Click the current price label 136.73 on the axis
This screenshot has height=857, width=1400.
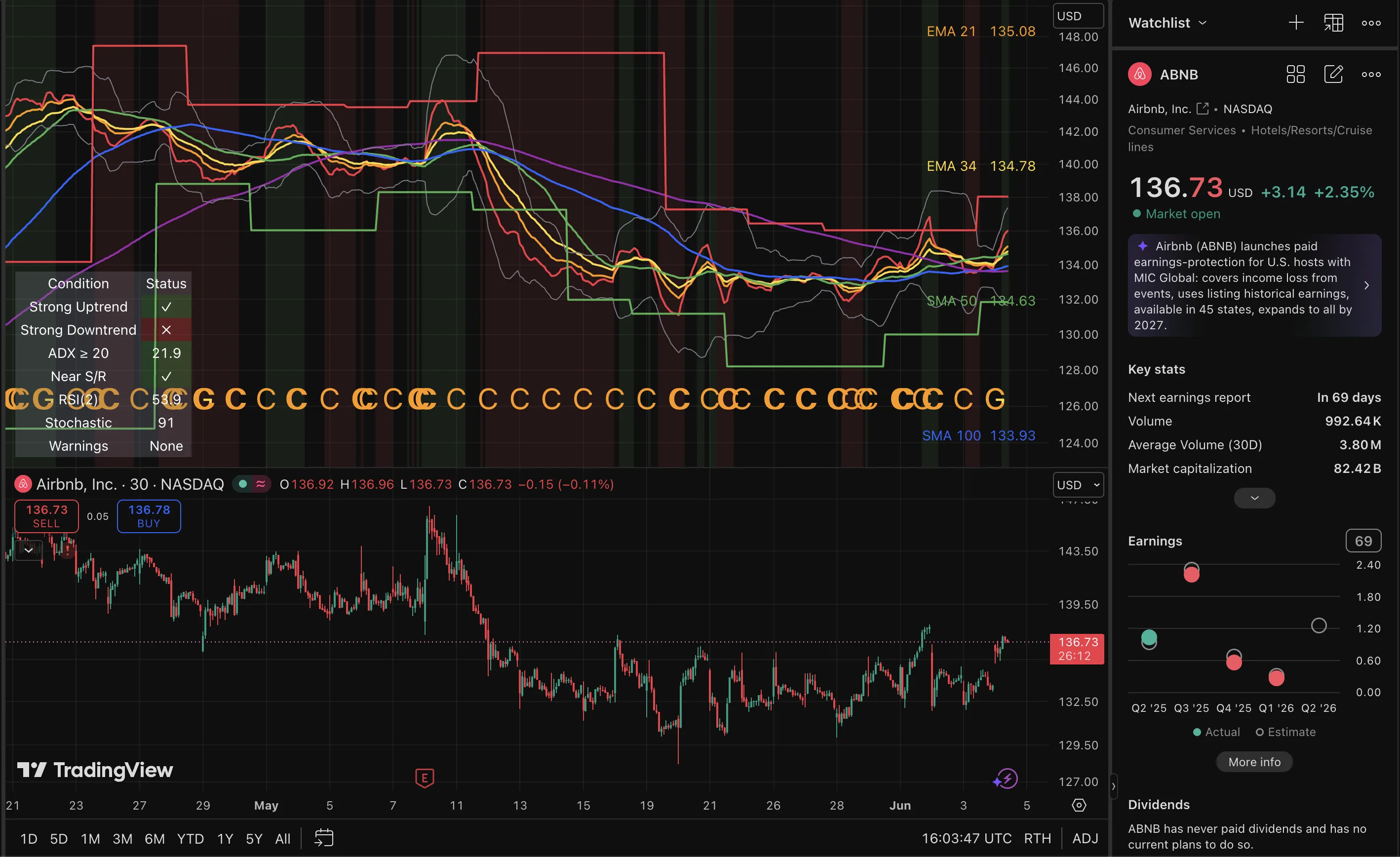coord(1077,649)
